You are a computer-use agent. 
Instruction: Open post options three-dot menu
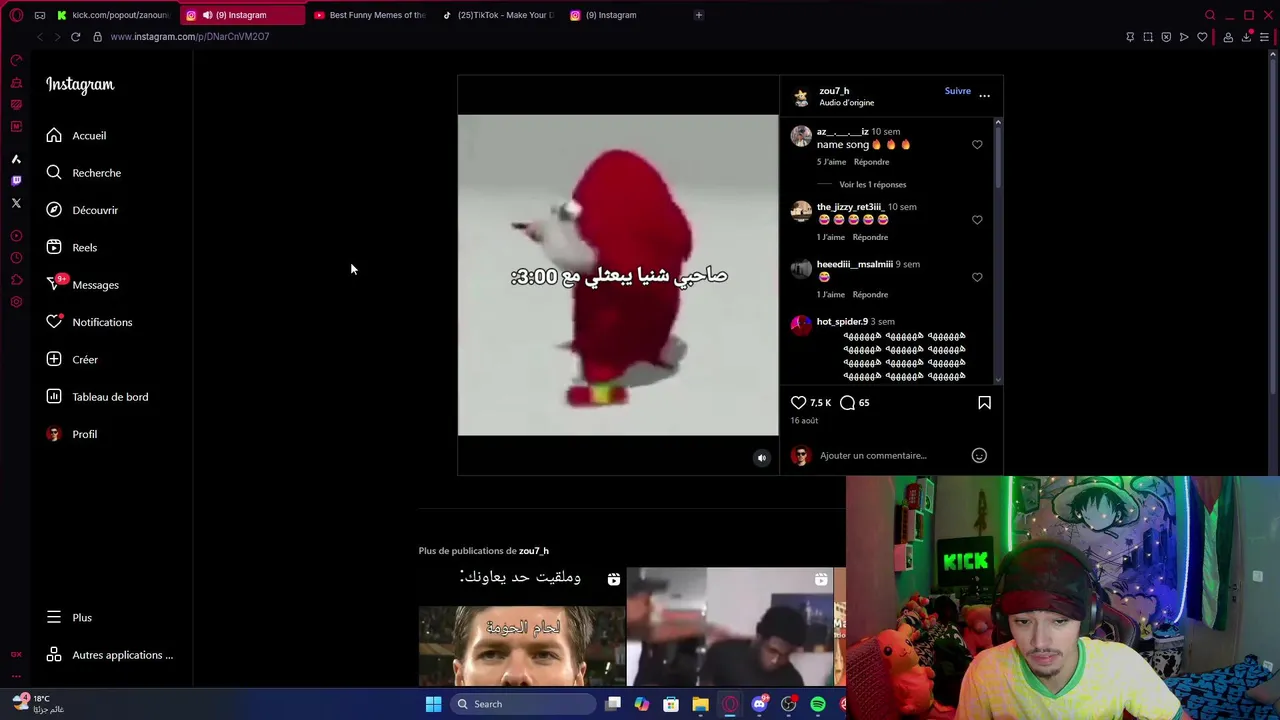coord(984,95)
